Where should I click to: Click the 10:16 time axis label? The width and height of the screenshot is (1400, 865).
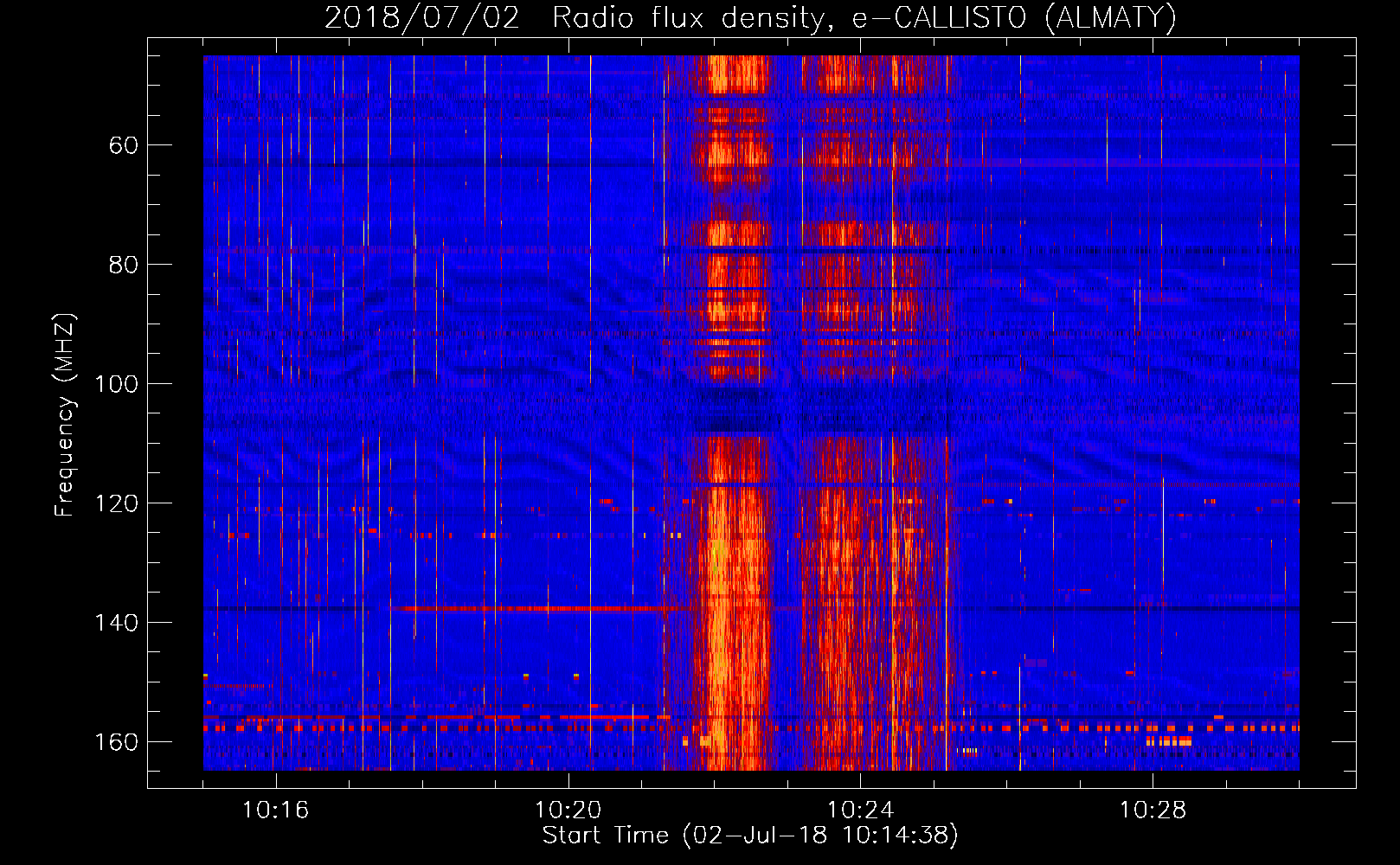point(276,811)
